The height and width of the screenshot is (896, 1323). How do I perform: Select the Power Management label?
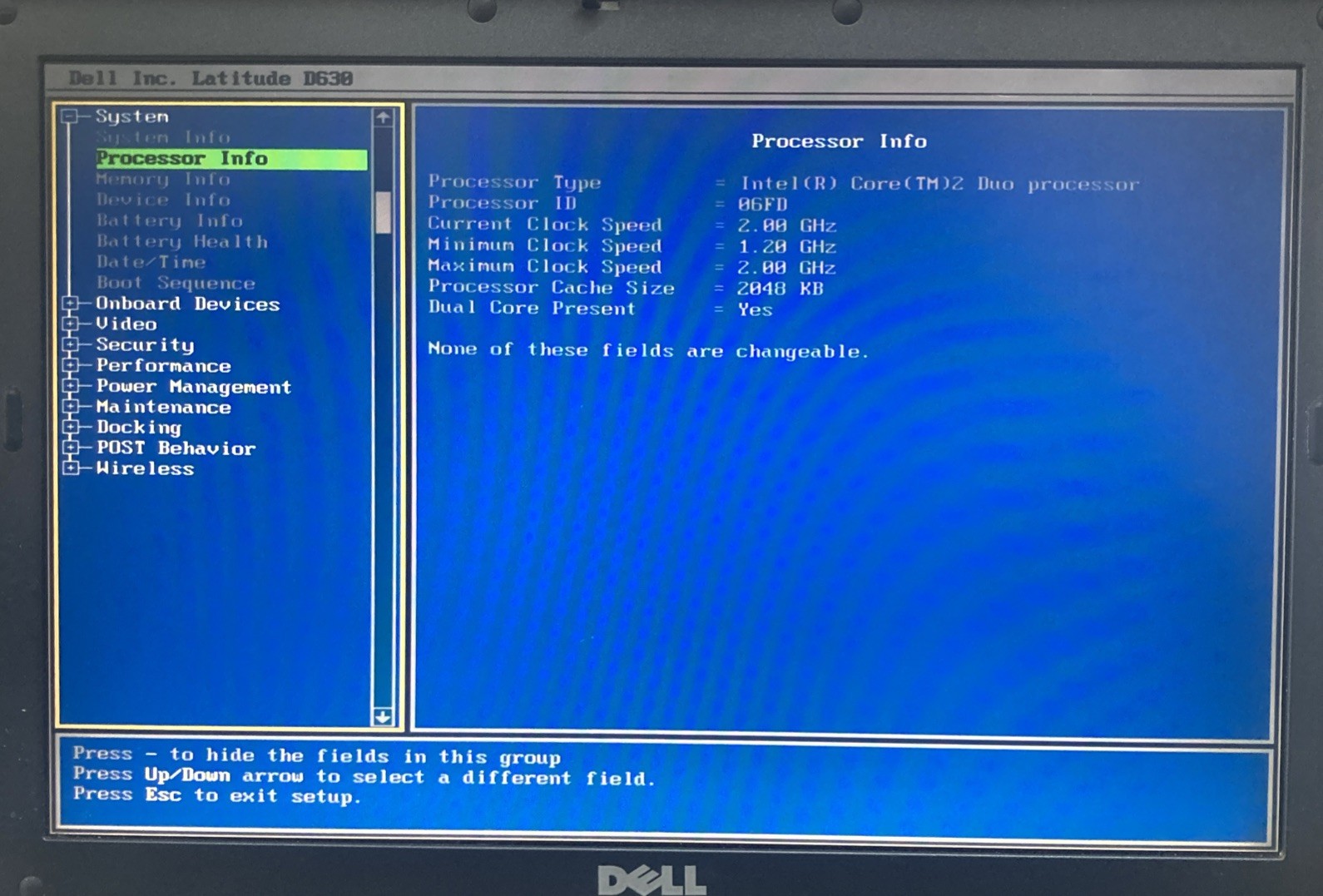point(194,386)
